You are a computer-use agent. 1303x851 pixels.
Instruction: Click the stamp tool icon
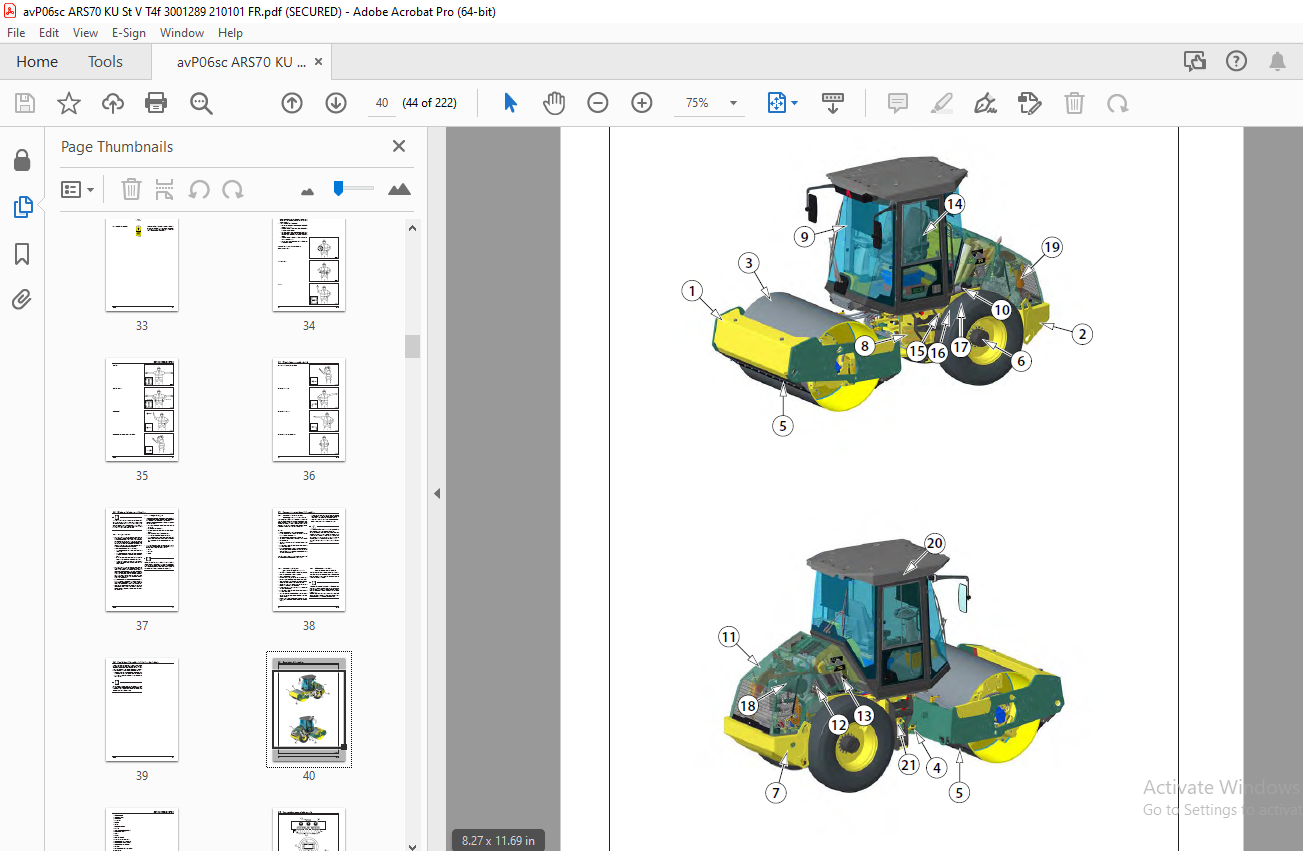[1030, 103]
